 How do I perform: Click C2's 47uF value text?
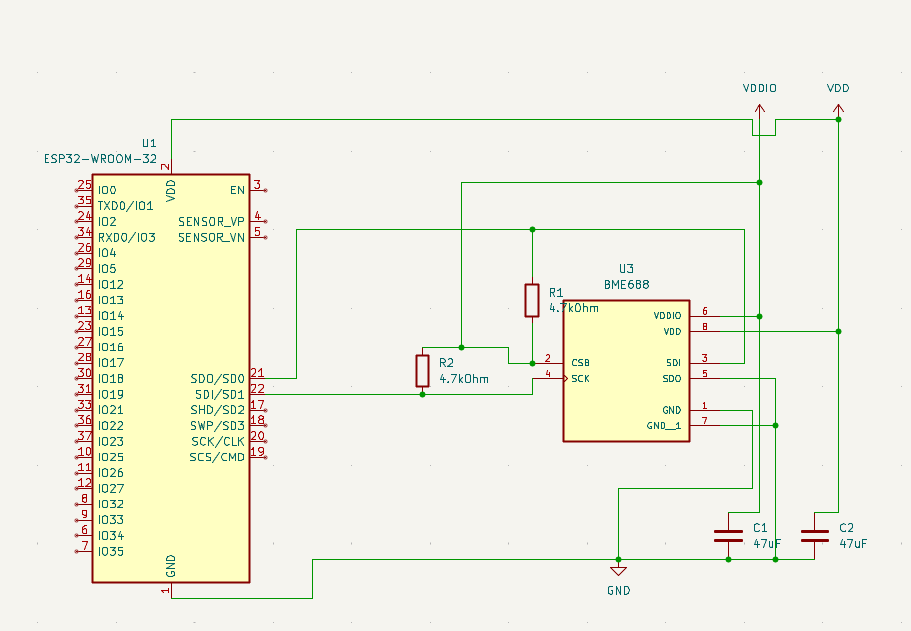(853, 544)
